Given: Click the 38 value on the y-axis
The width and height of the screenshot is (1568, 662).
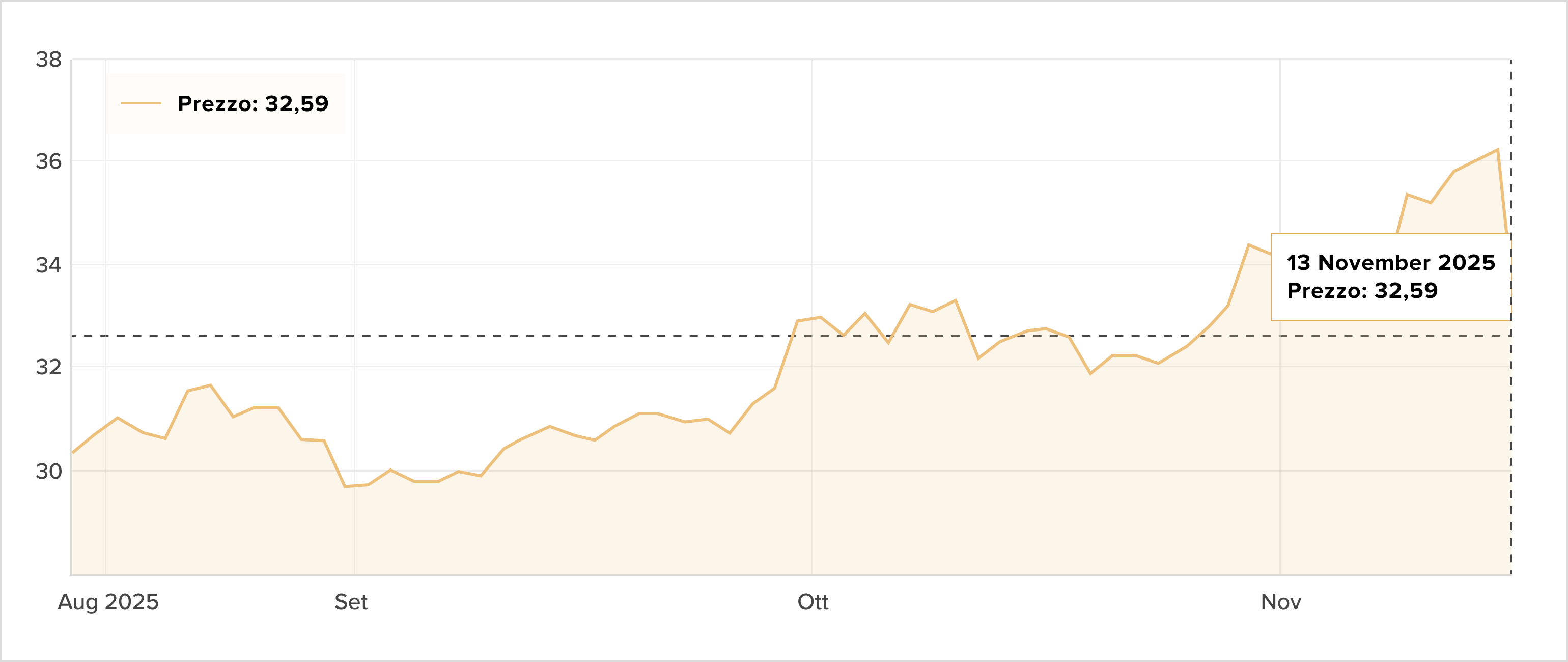Looking at the screenshot, I should pos(49,60).
